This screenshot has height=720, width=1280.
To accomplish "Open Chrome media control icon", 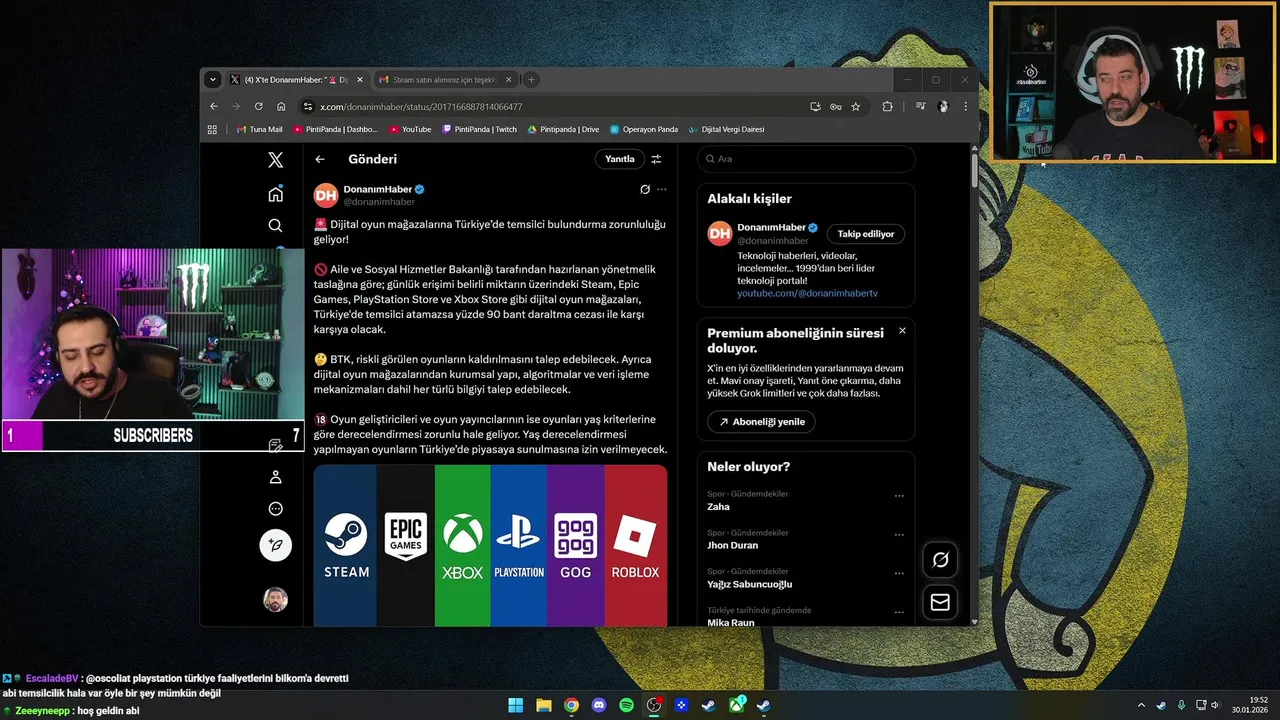I will click(920, 106).
